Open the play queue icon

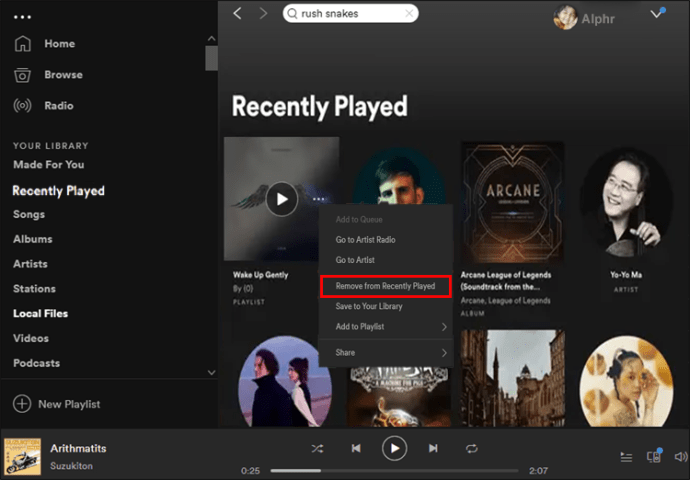pos(626,458)
